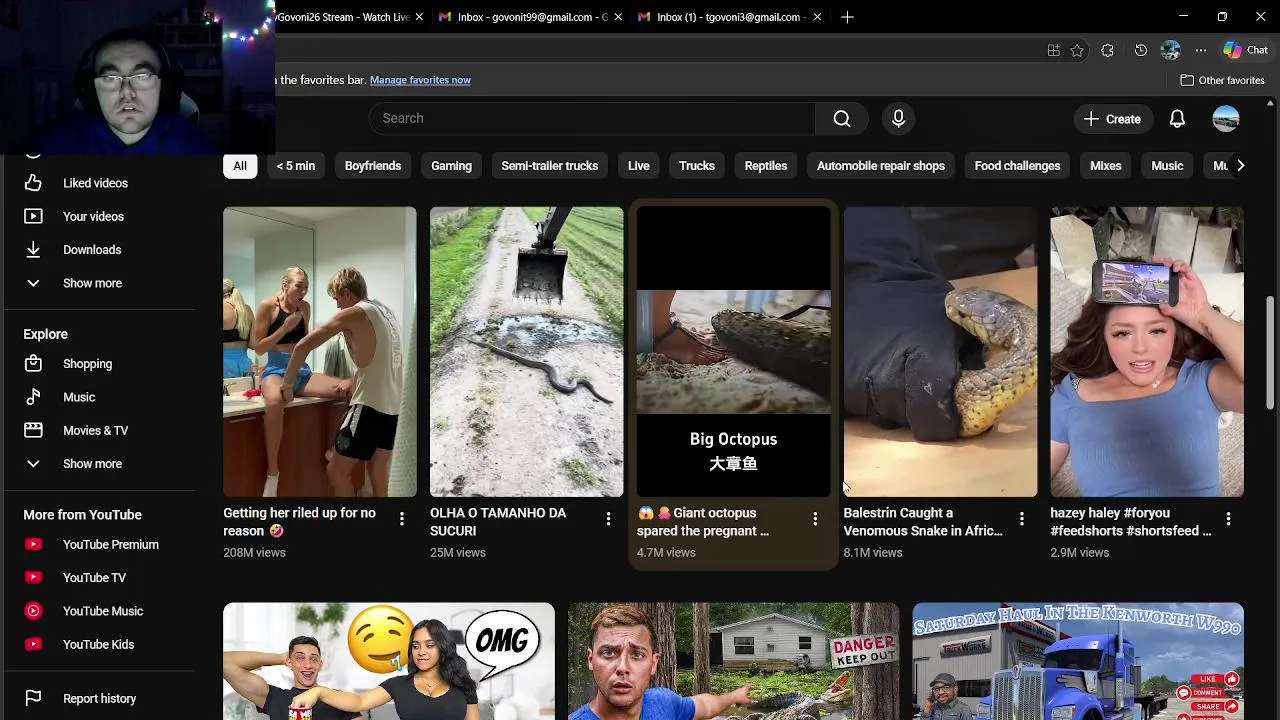Image resolution: width=1280 pixels, height=720 pixels.
Task: Select the Food challenges chip
Action: click(1017, 166)
